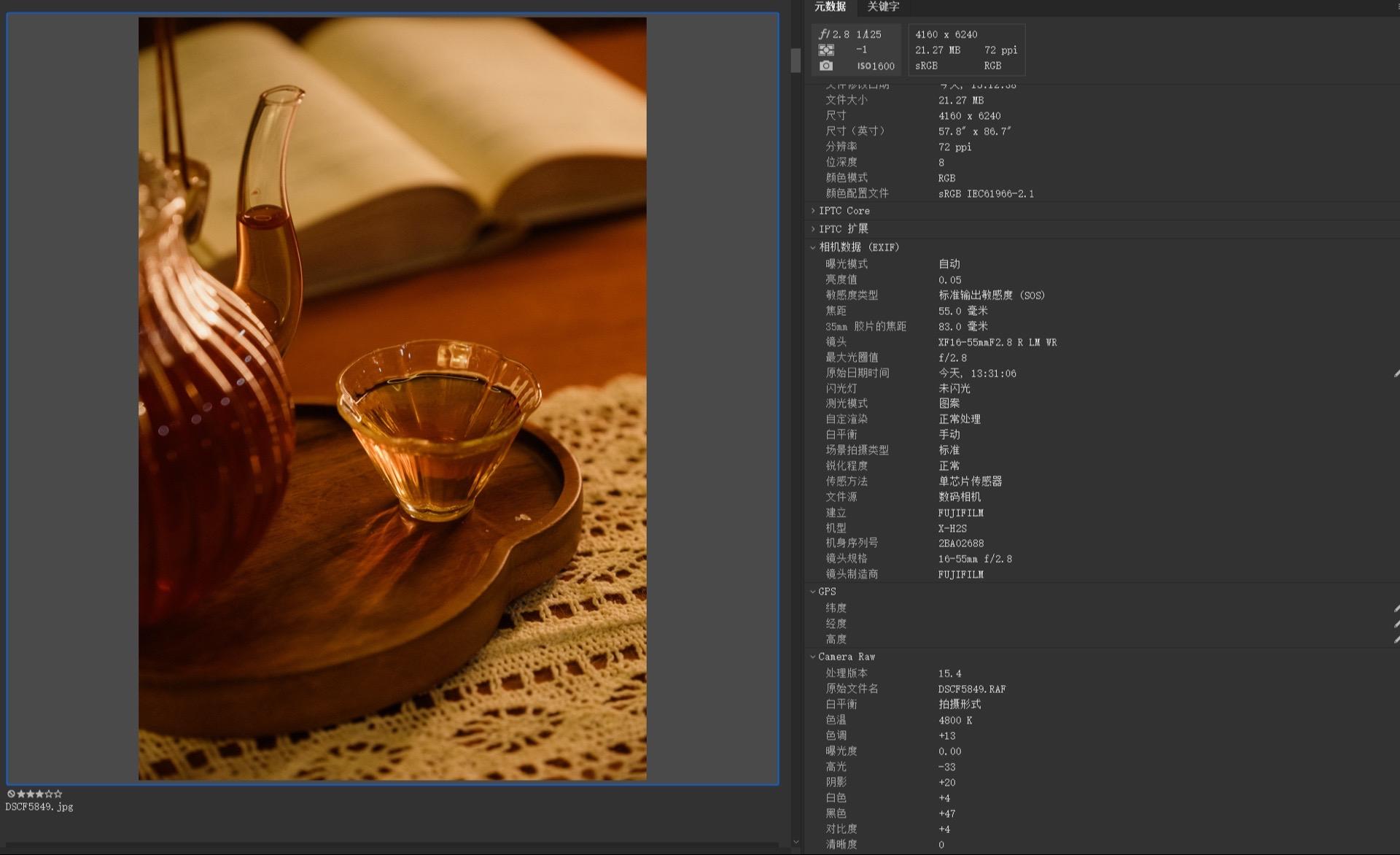Click the DSCF5849.jpg filename label
Image resolution: width=1400 pixels, height=855 pixels.
tap(39, 807)
